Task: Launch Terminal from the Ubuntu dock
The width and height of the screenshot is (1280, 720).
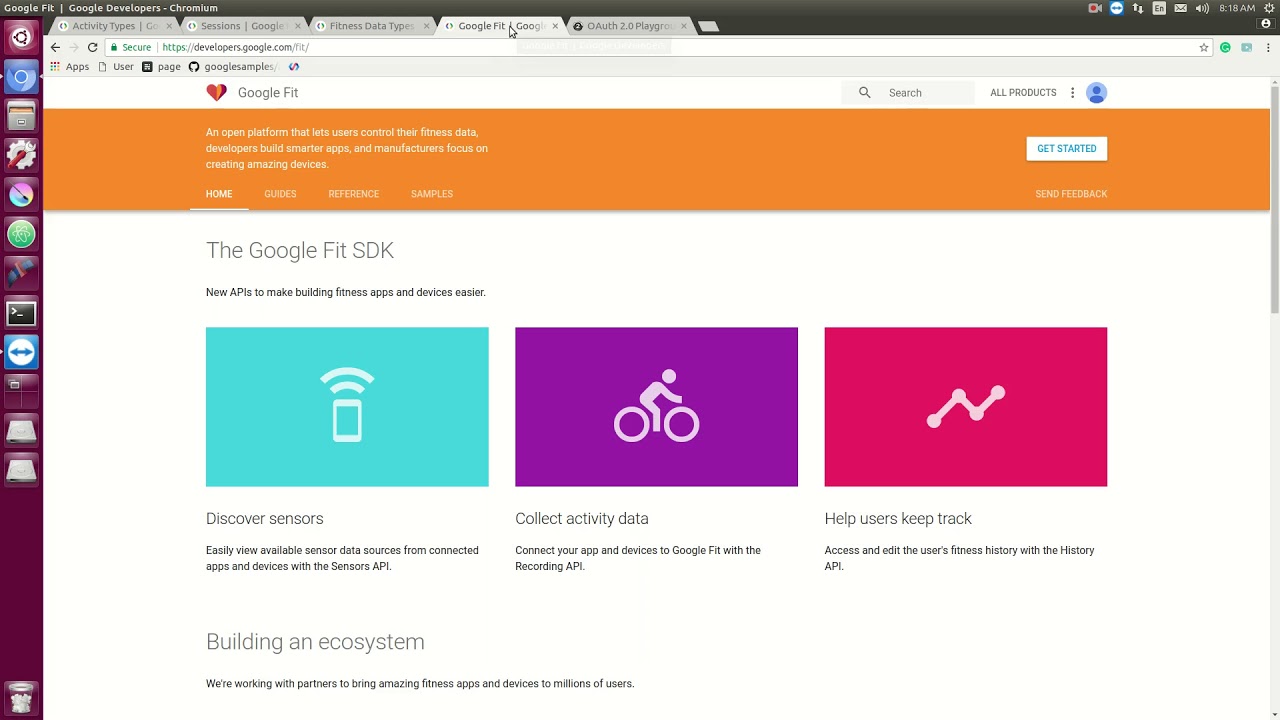Action: pyautogui.click(x=21, y=313)
